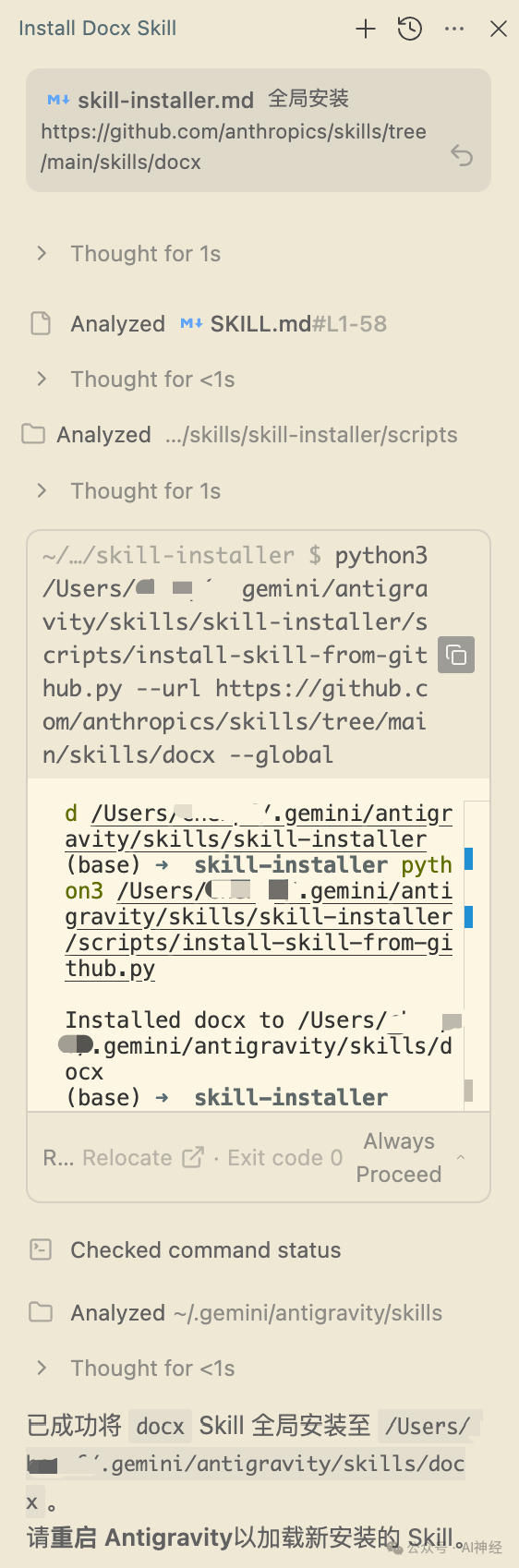Open conversation history clock icon
The image size is (519, 1568).
click(x=410, y=29)
